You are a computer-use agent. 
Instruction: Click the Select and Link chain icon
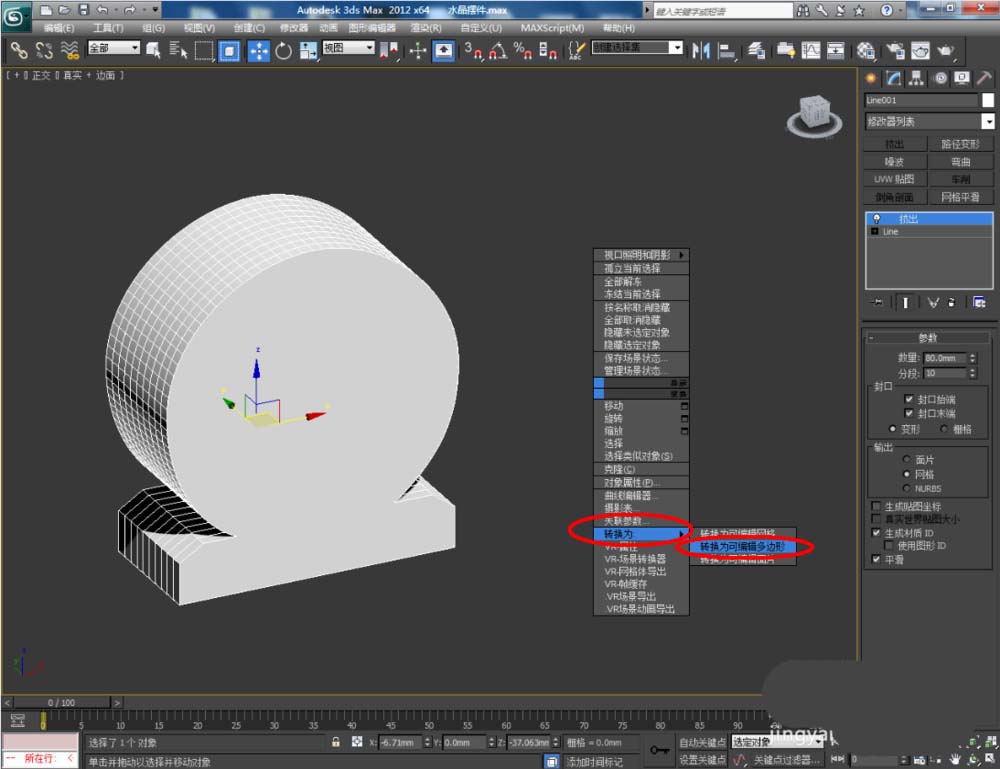point(18,49)
